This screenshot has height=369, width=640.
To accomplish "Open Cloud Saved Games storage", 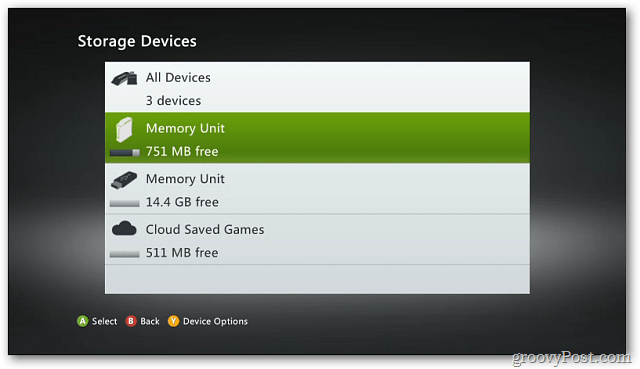I will (x=317, y=239).
